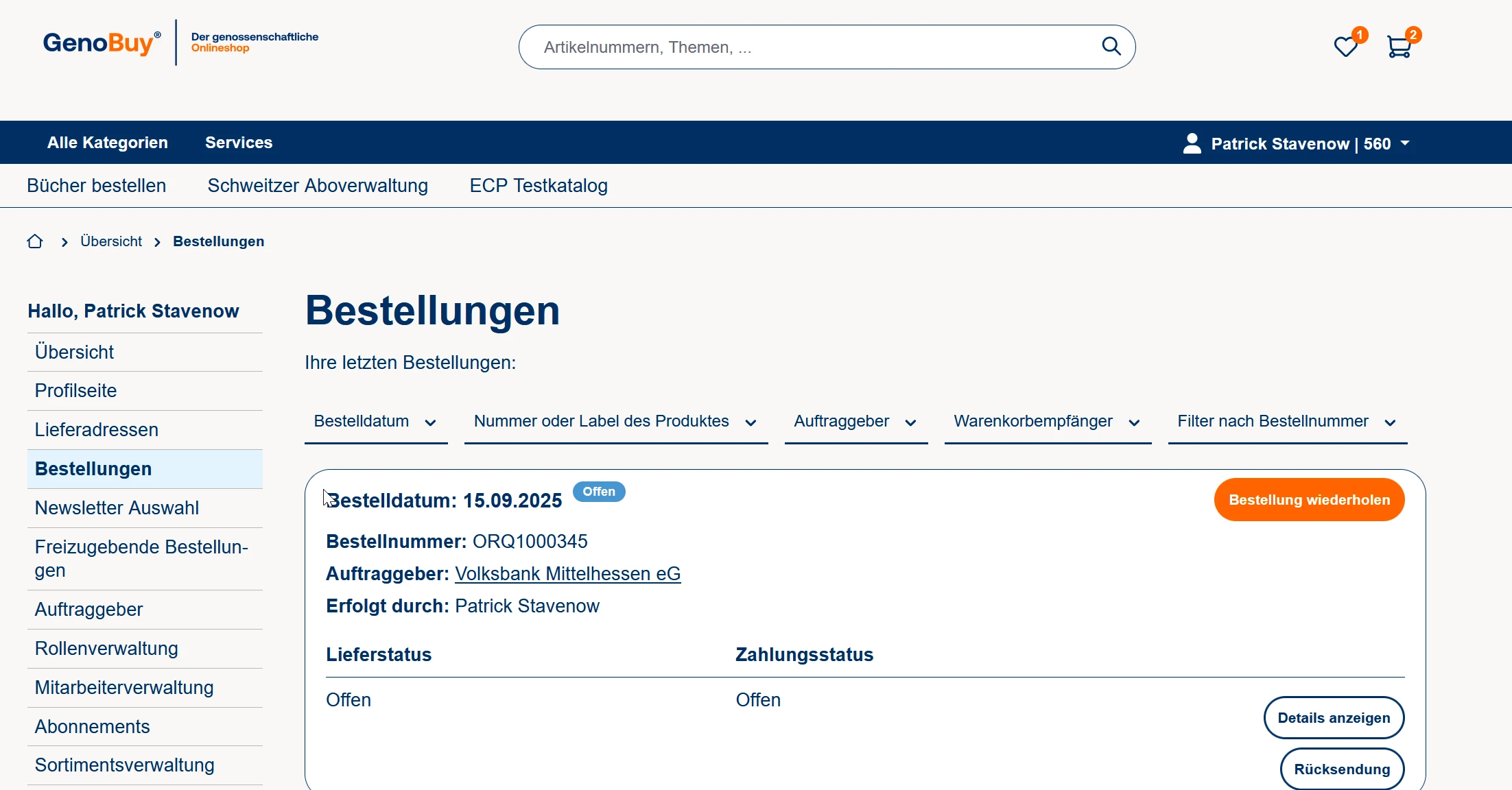Click the Offen status badge
Image resolution: width=1512 pixels, height=790 pixels.
[598, 492]
